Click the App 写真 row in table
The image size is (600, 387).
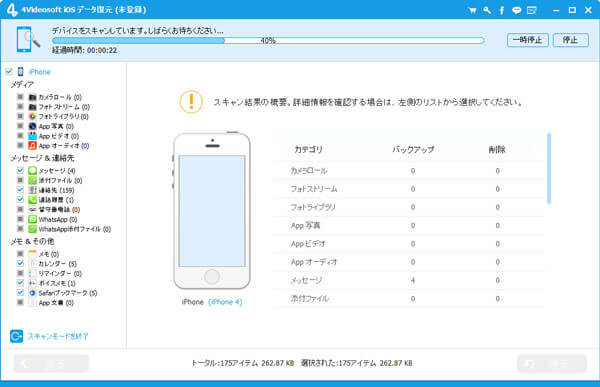[x=408, y=225]
